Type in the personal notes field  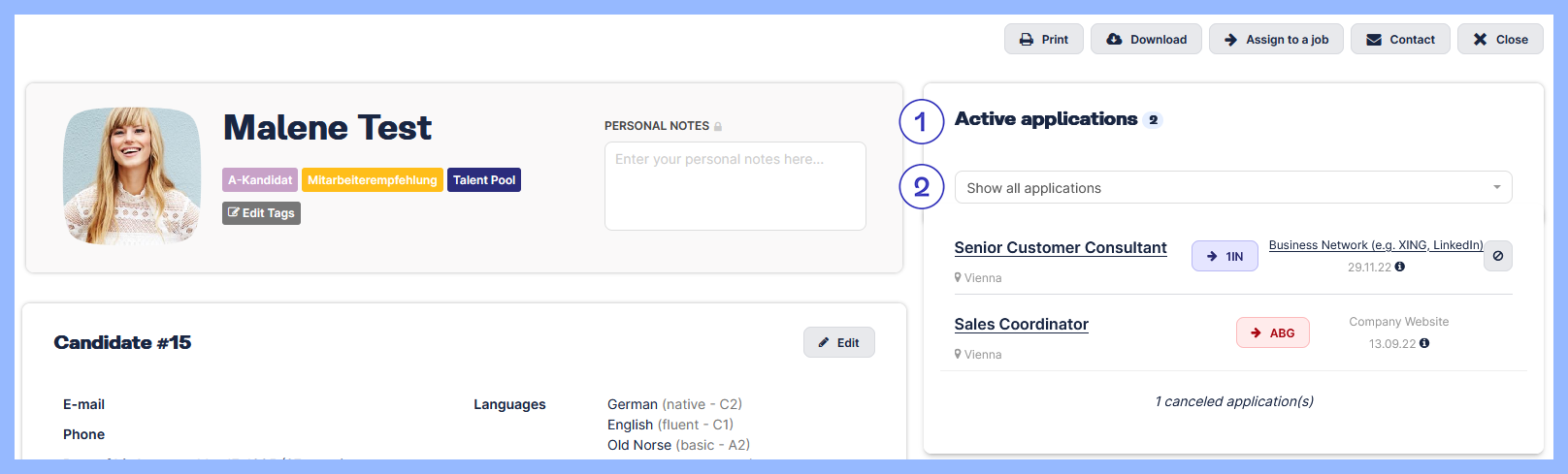click(735, 186)
